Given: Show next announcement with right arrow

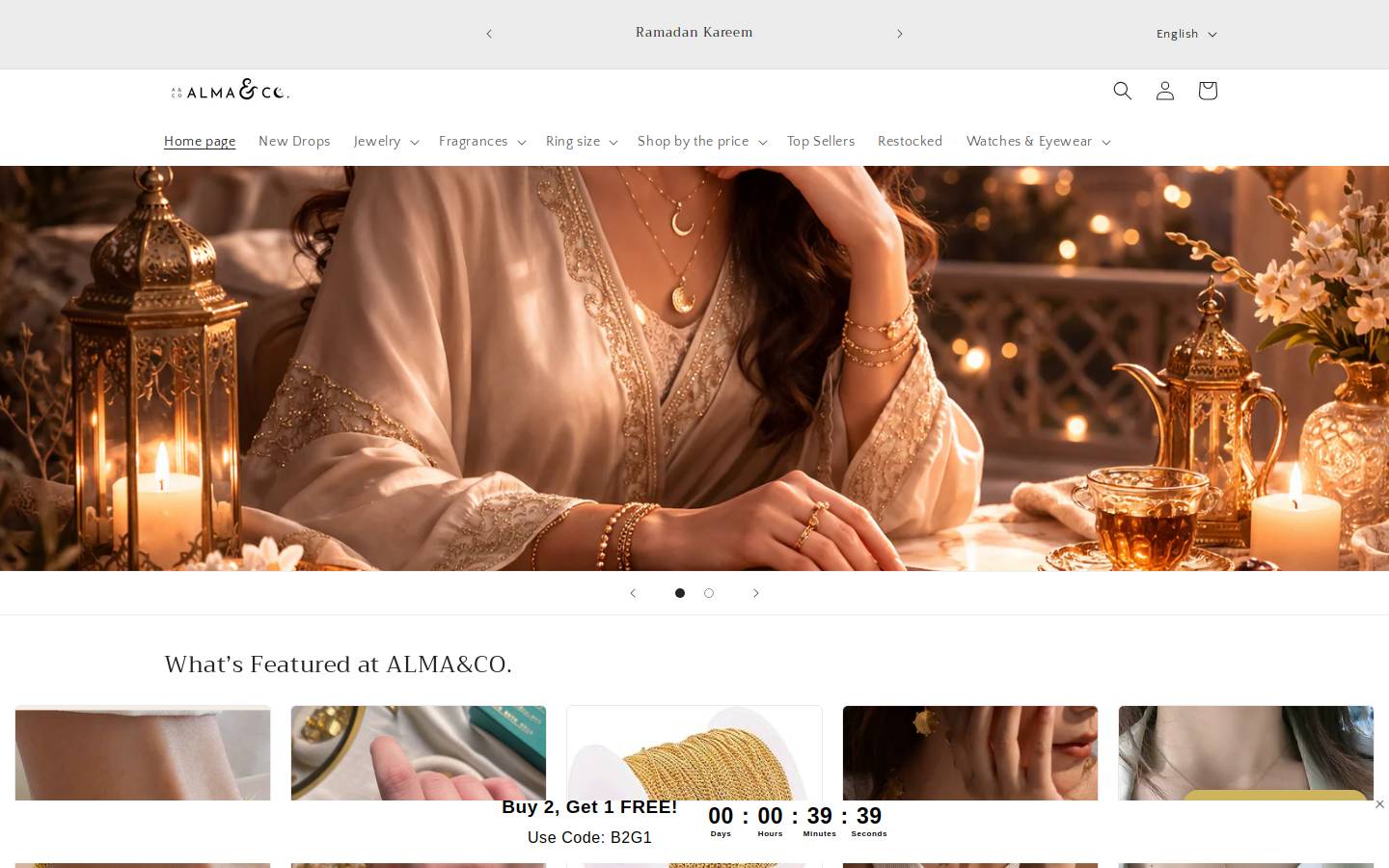Looking at the screenshot, I should (x=899, y=34).
